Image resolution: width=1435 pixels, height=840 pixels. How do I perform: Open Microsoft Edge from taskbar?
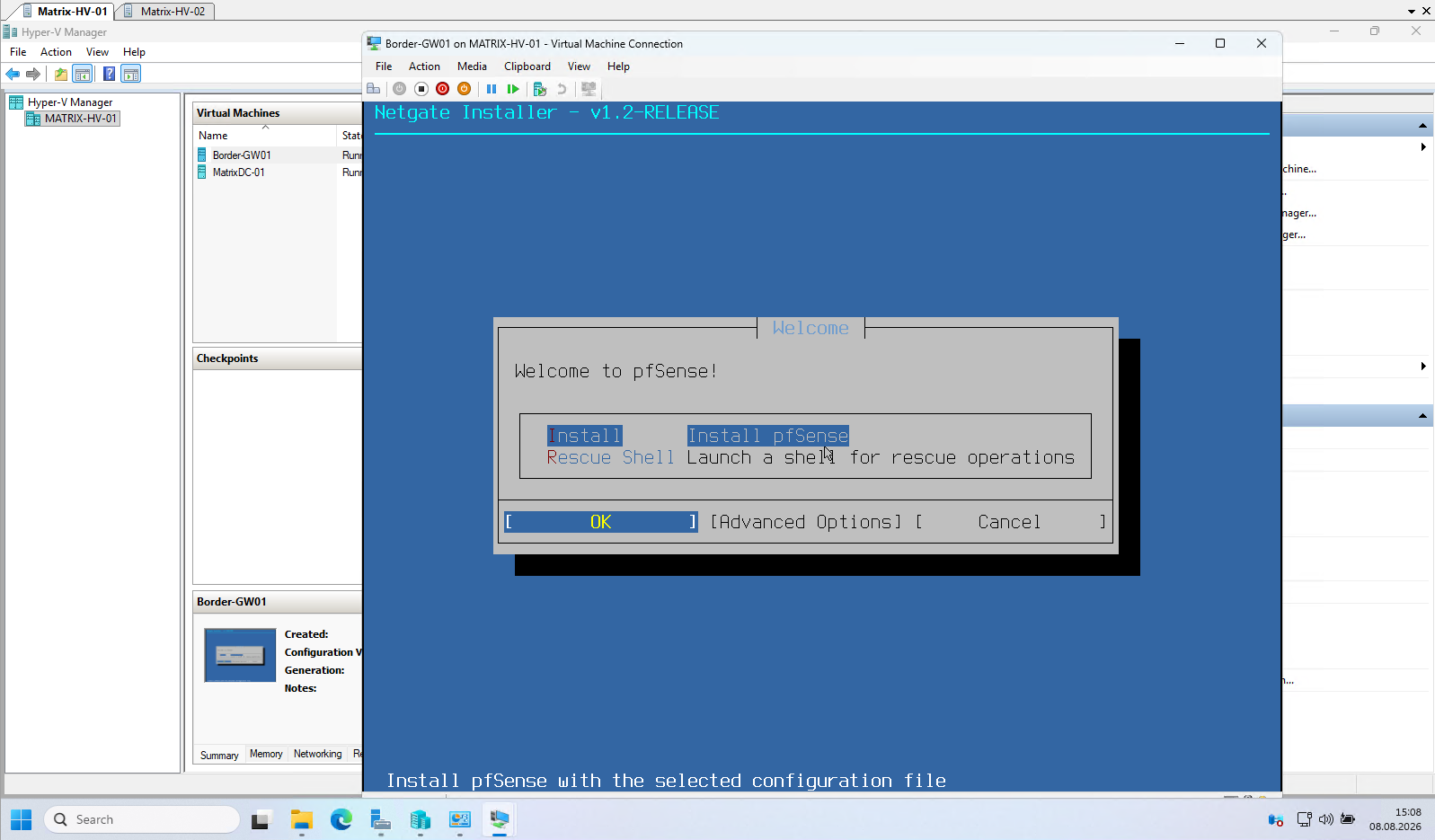[341, 819]
